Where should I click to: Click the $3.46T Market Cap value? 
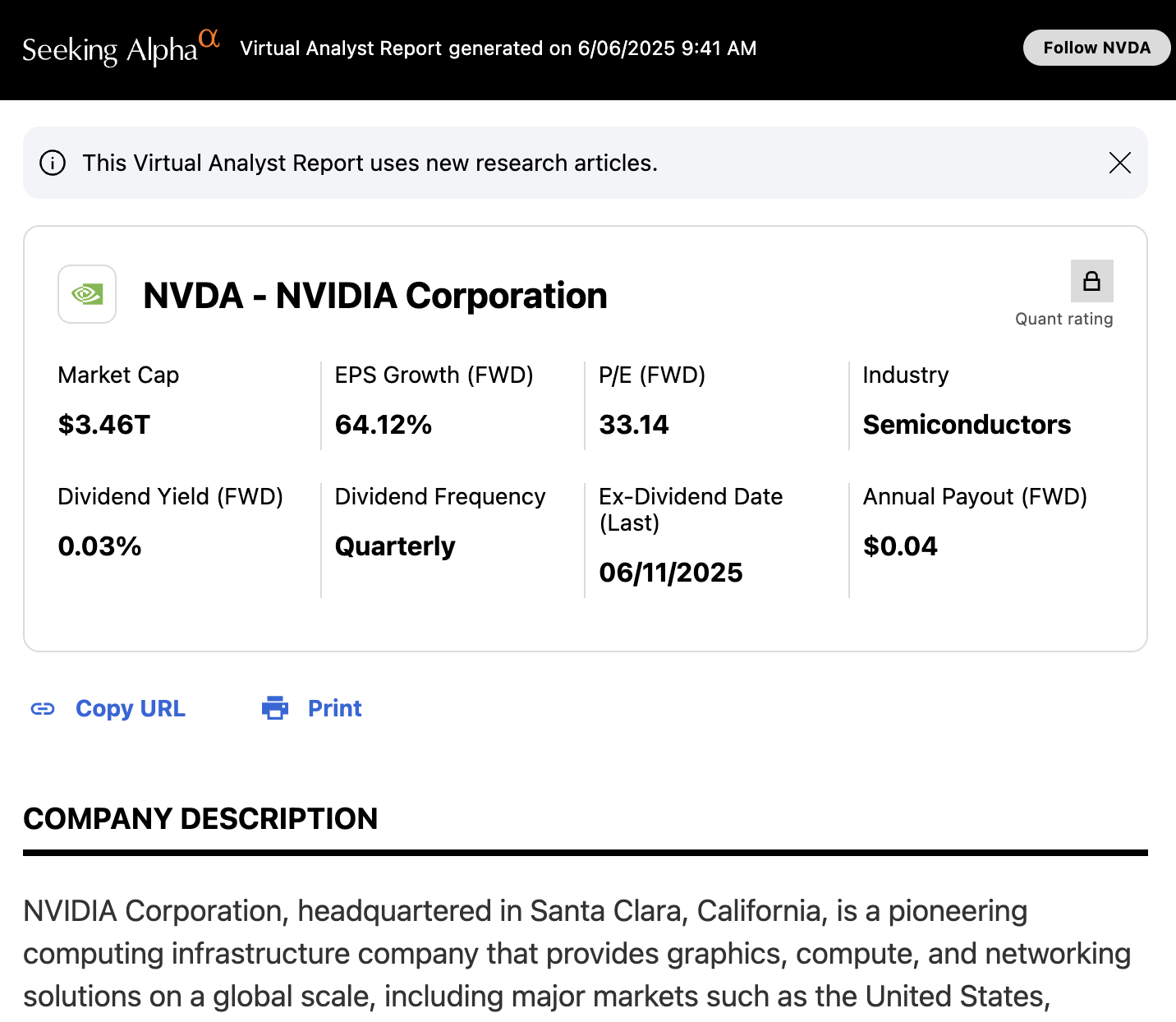(104, 425)
